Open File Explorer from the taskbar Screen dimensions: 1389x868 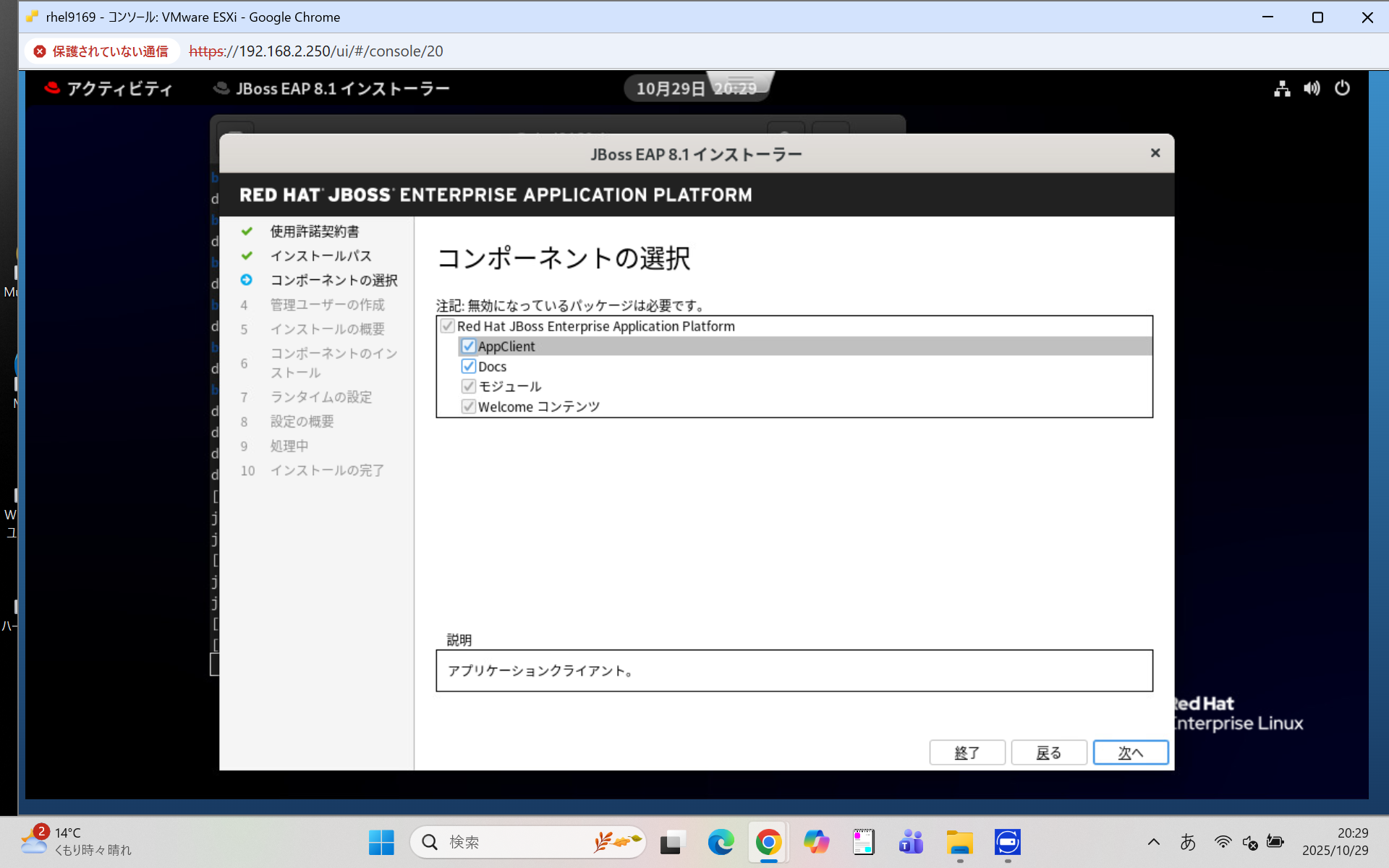[x=959, y=841]
